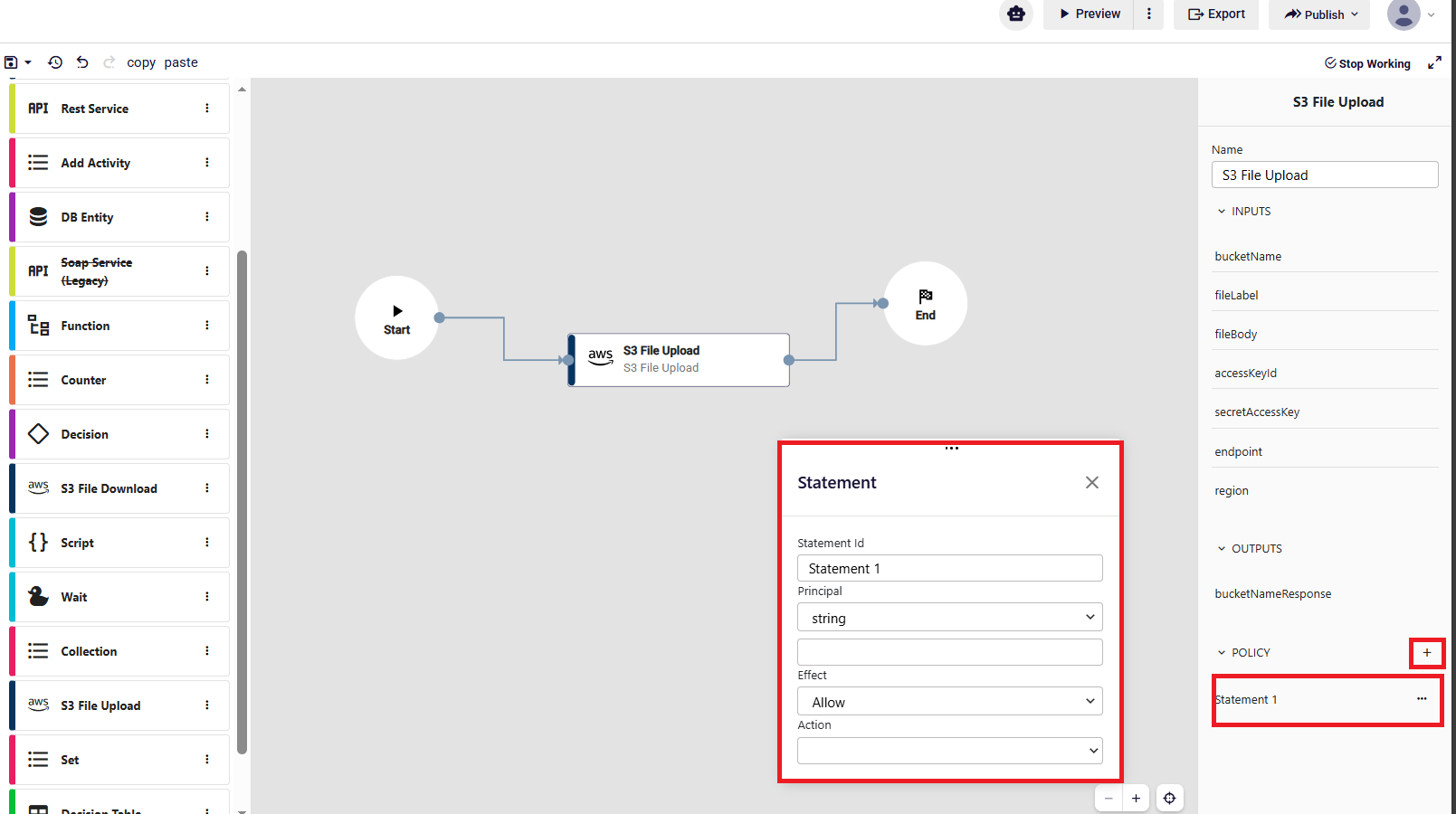Click the Start node on canvas
The width and height of the screenshot is (1456, 814).
point(397,318)
